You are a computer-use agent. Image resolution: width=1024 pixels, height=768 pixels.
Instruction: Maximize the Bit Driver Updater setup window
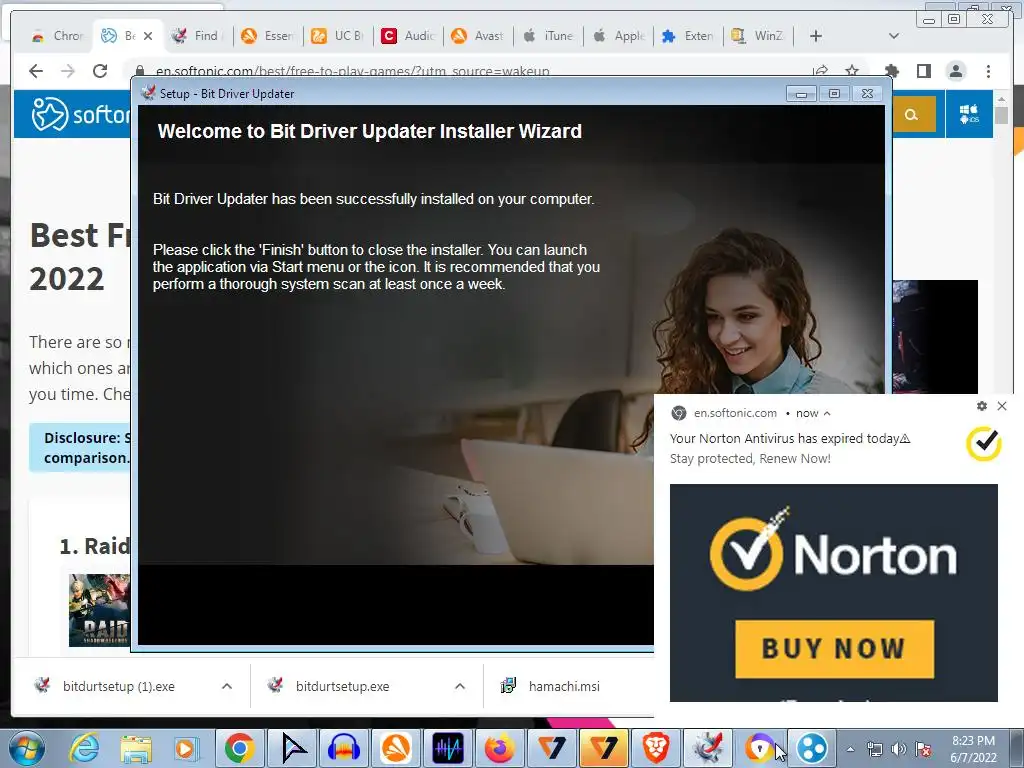(834, 94)
